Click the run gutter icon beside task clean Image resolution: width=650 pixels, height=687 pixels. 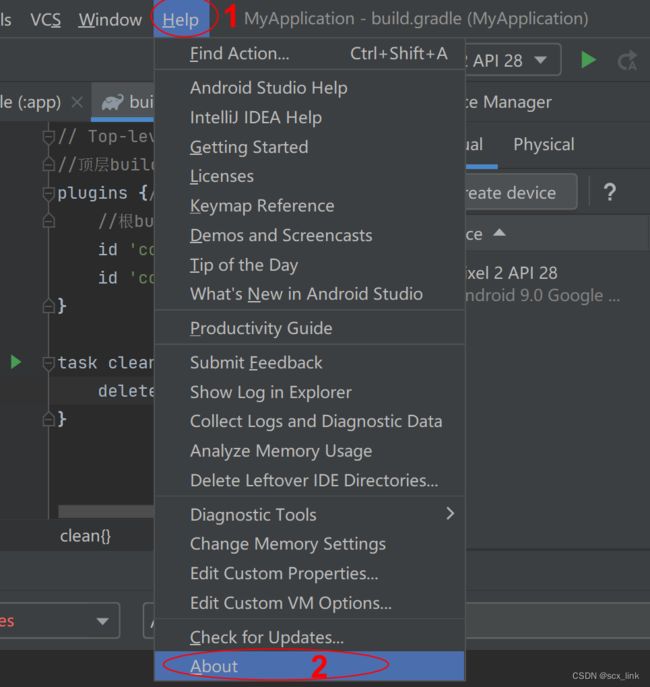click(x=16, y=362)
